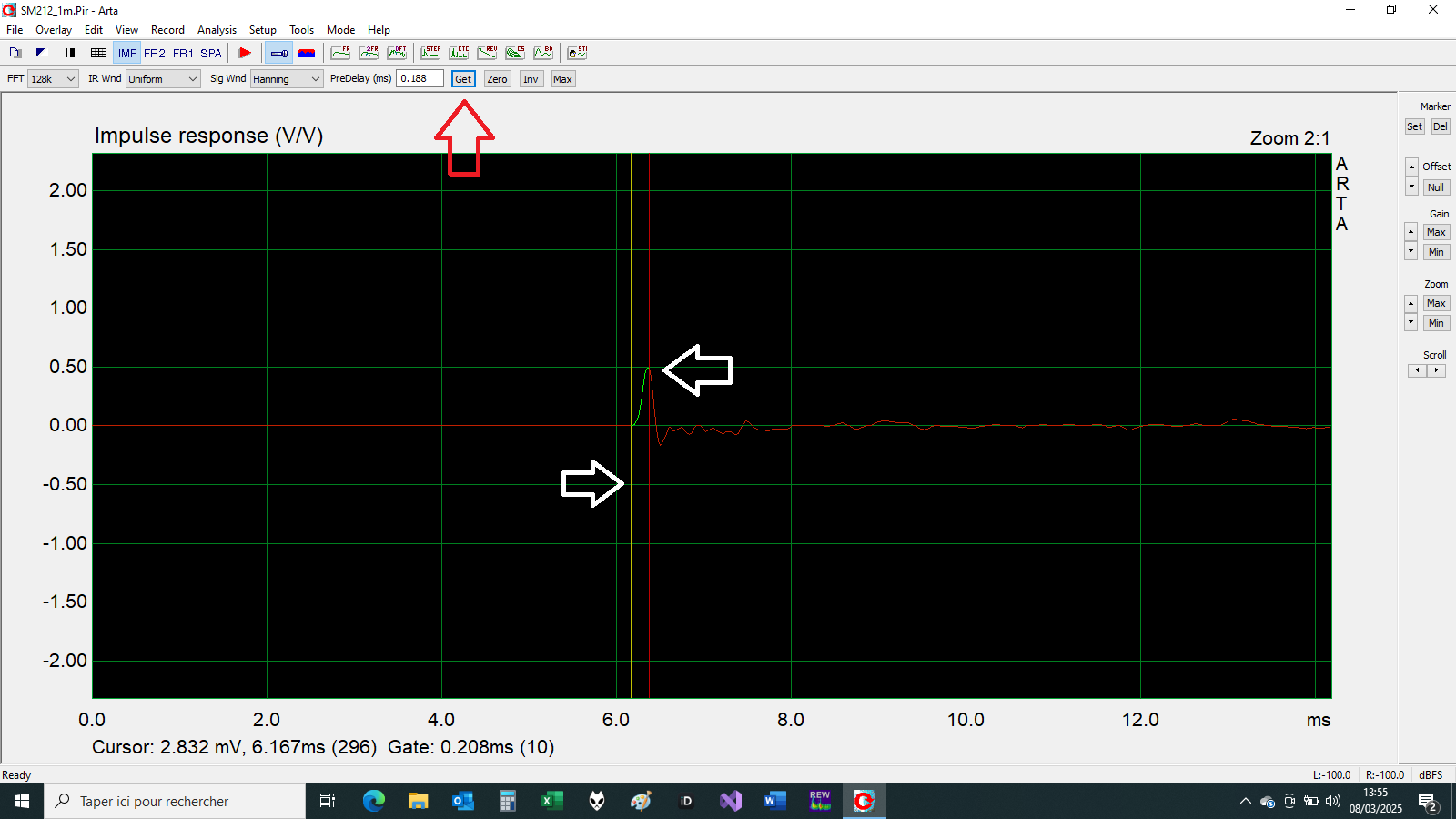Click the Marker Set button
Screen dimensions: 1456x819
[x=1414, y=126]
